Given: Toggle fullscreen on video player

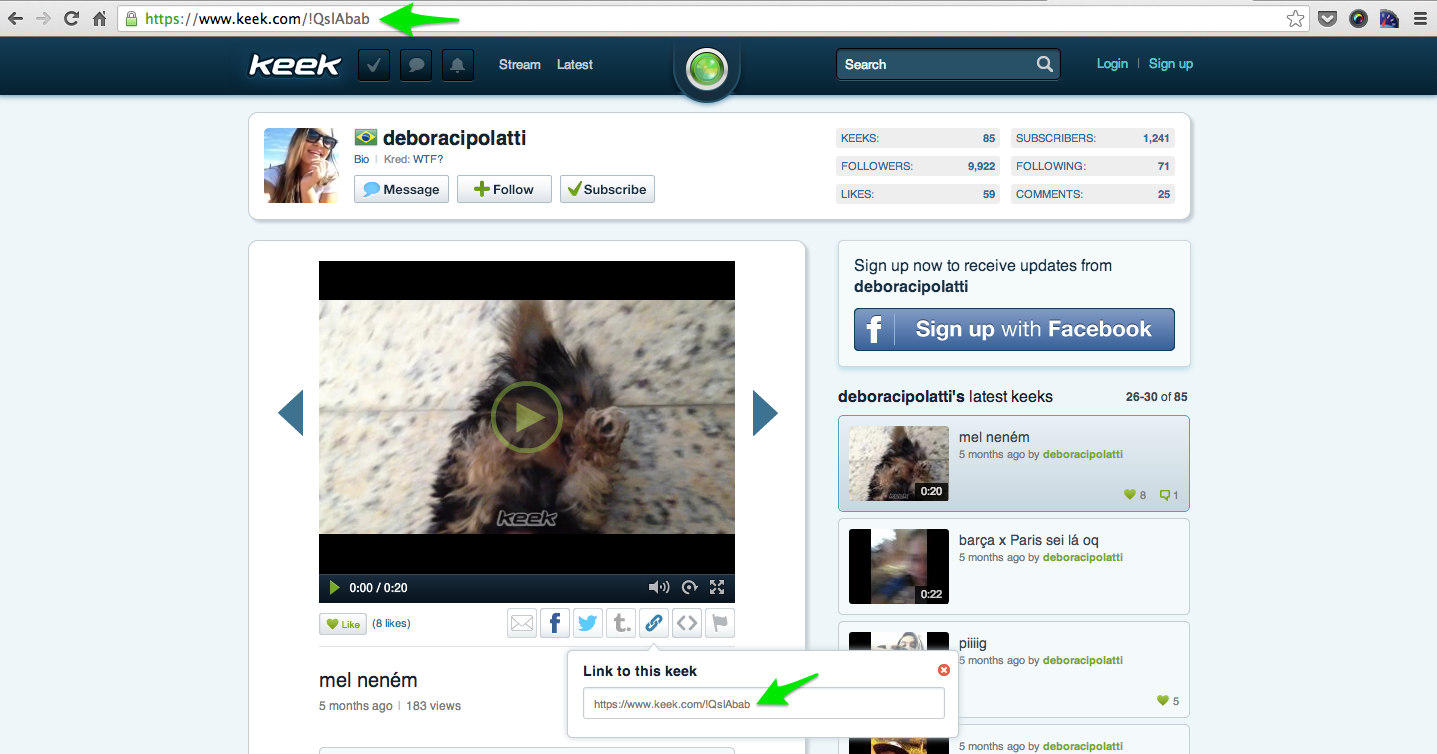Looking at the screenshot, I should [717, 588].
